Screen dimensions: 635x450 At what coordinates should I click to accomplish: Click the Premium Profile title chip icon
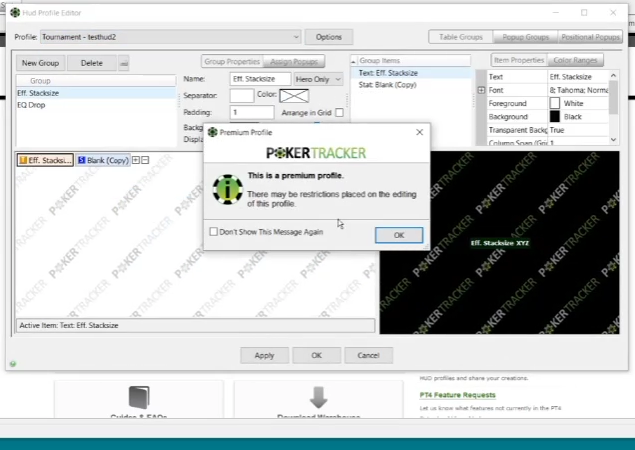(213, 132)
